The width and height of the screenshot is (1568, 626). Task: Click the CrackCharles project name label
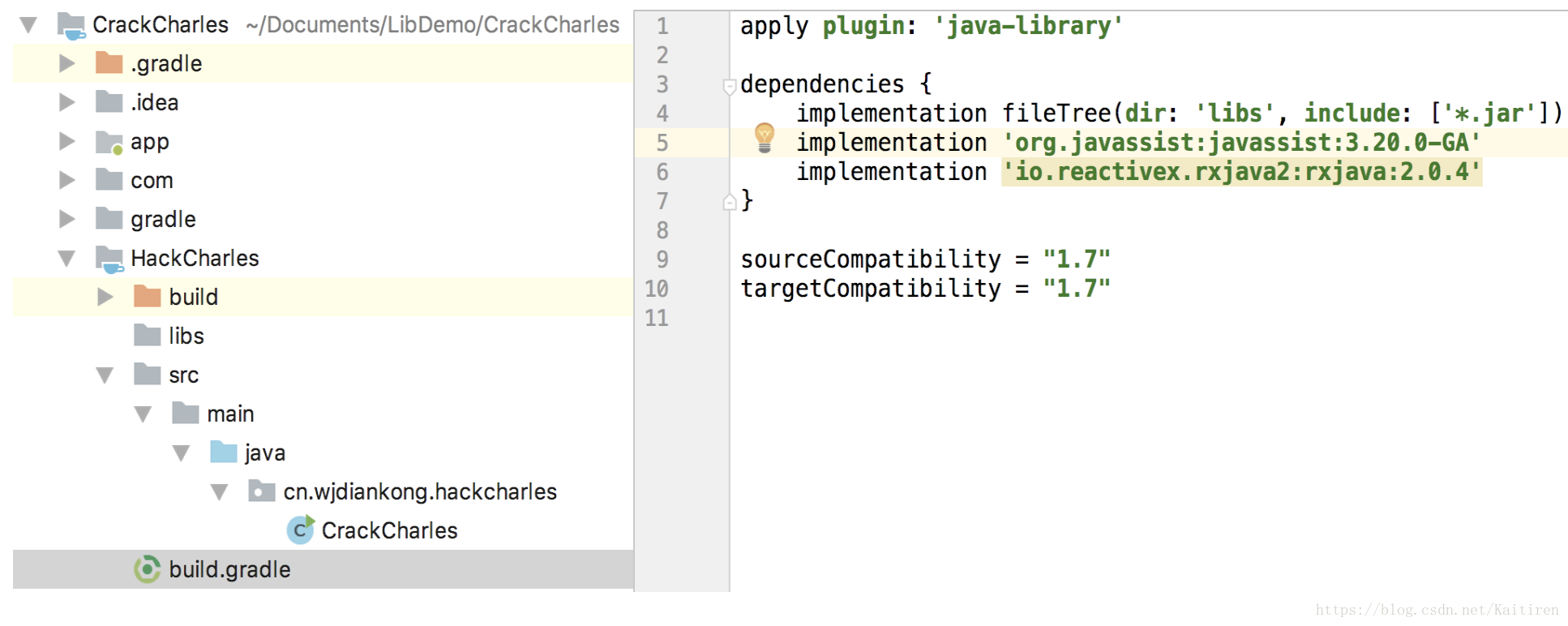[161, 25]
